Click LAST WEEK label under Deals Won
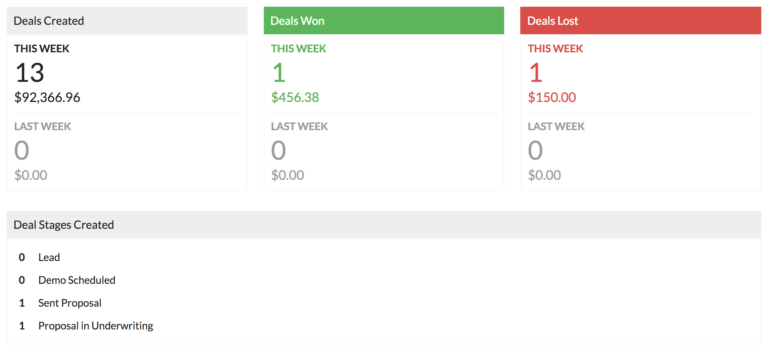This screenshot has width=770, height=361. click(x=300, y=126)
